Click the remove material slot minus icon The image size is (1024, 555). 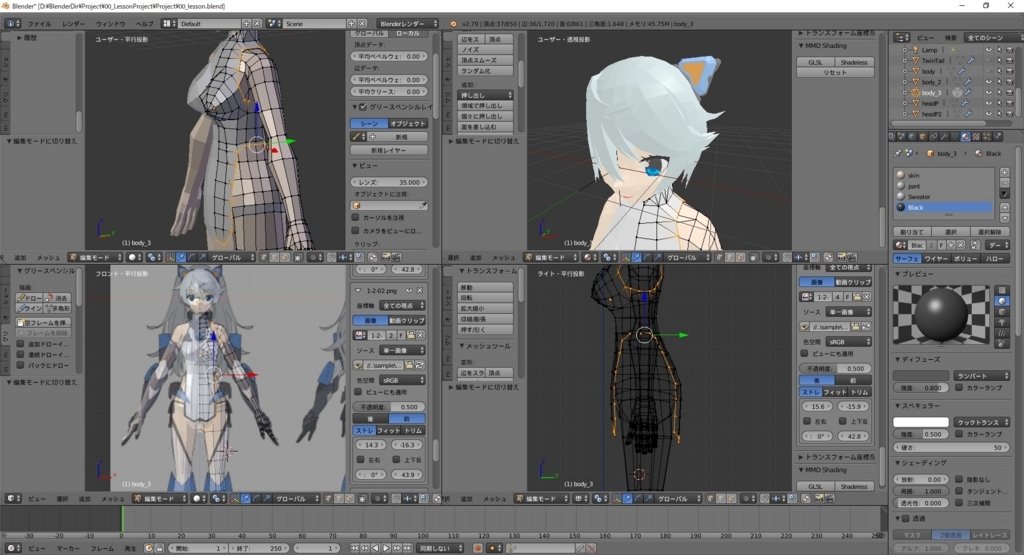1004,183
